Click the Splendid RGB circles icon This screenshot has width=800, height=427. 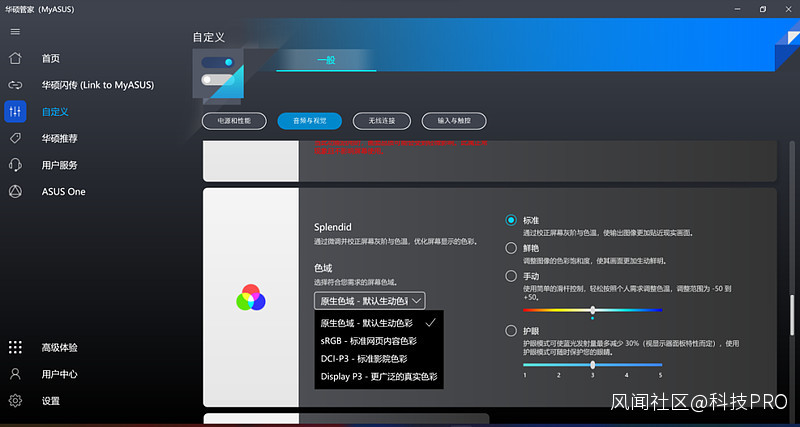(251, 297)
